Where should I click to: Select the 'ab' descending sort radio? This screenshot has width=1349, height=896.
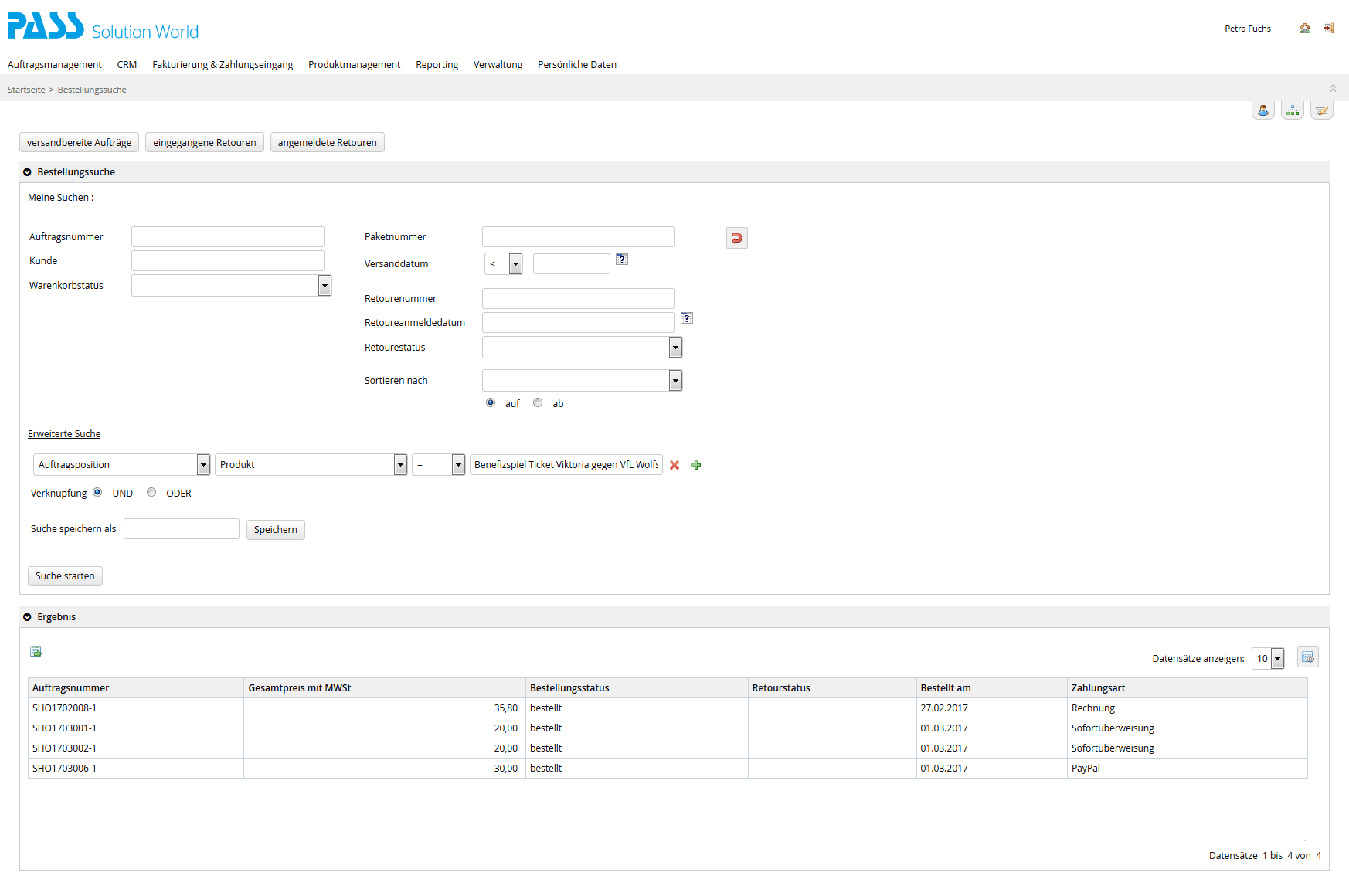point(538,402)
